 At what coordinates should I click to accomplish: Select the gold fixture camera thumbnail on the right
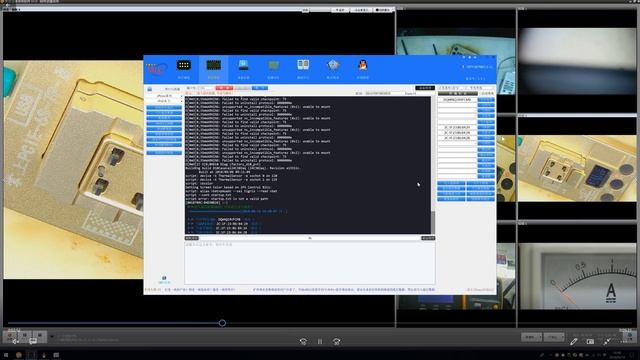[x=577, y=168]
